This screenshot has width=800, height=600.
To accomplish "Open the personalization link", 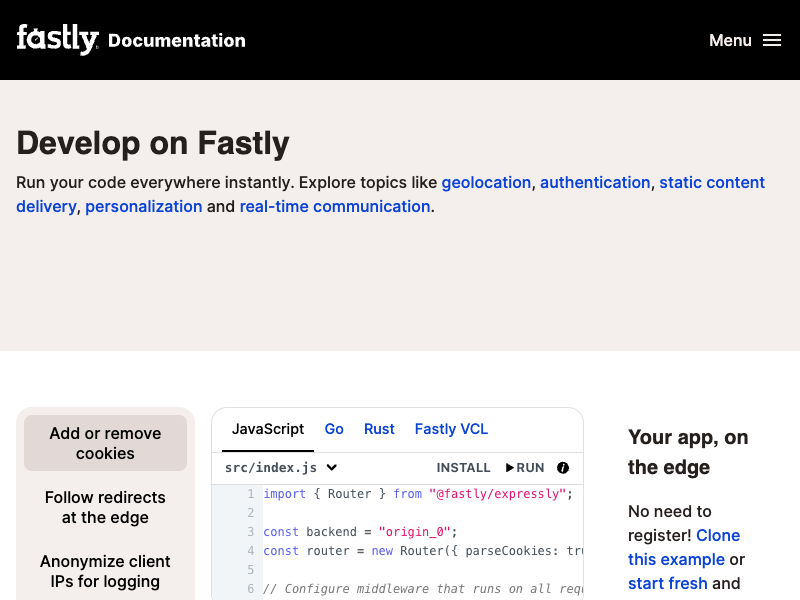I will pos(144,207).
